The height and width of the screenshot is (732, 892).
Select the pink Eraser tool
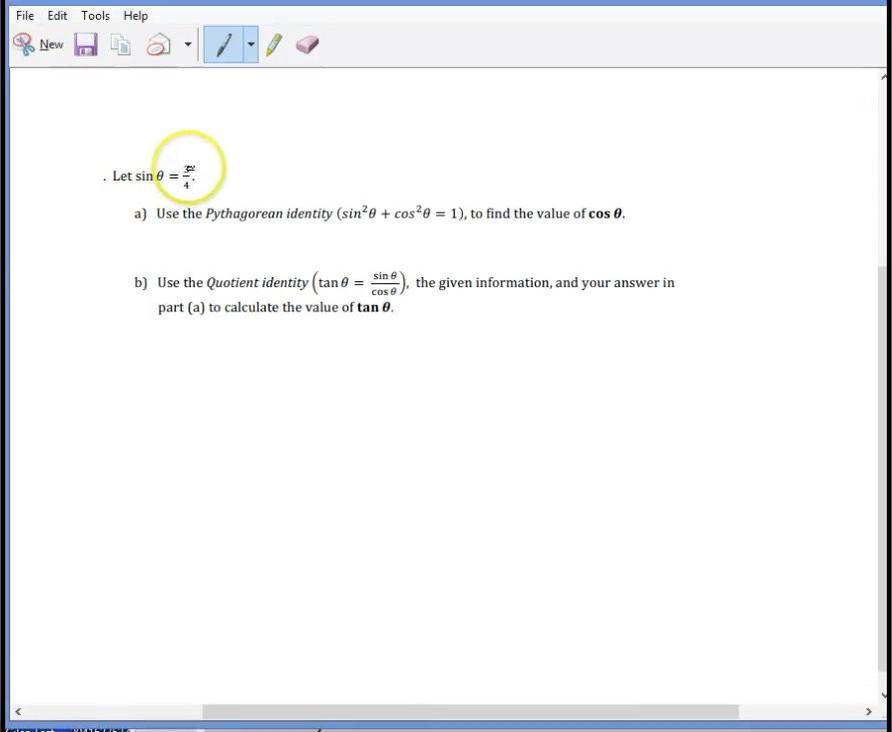(x=307, y=44)
